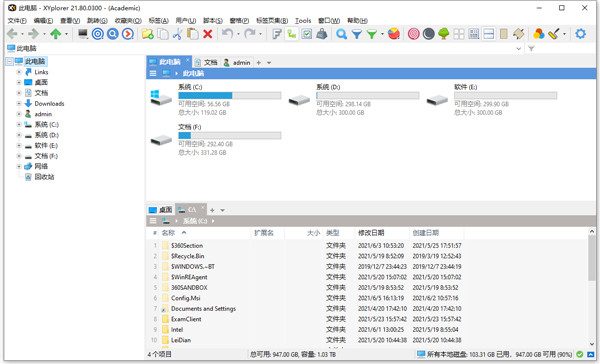This screenshot has width=600, height=364.
Task: Click the Copy toolbar icon
Action: pyautogui.click(x=163, y=34)
